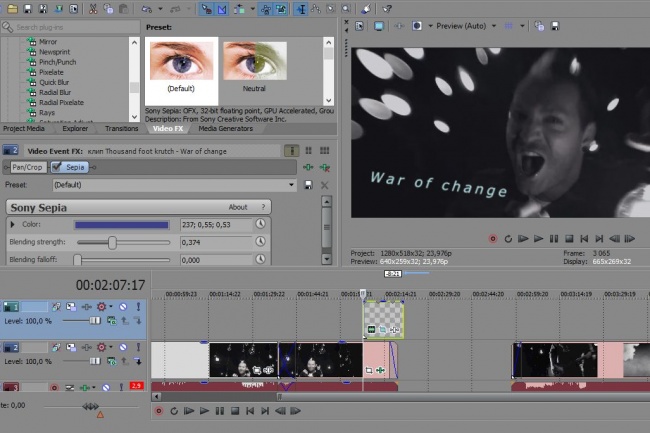The width and height of the screenshot is (650, 433).
Task: Select Radial Blur in plug-in list
Action: point(55,92)
